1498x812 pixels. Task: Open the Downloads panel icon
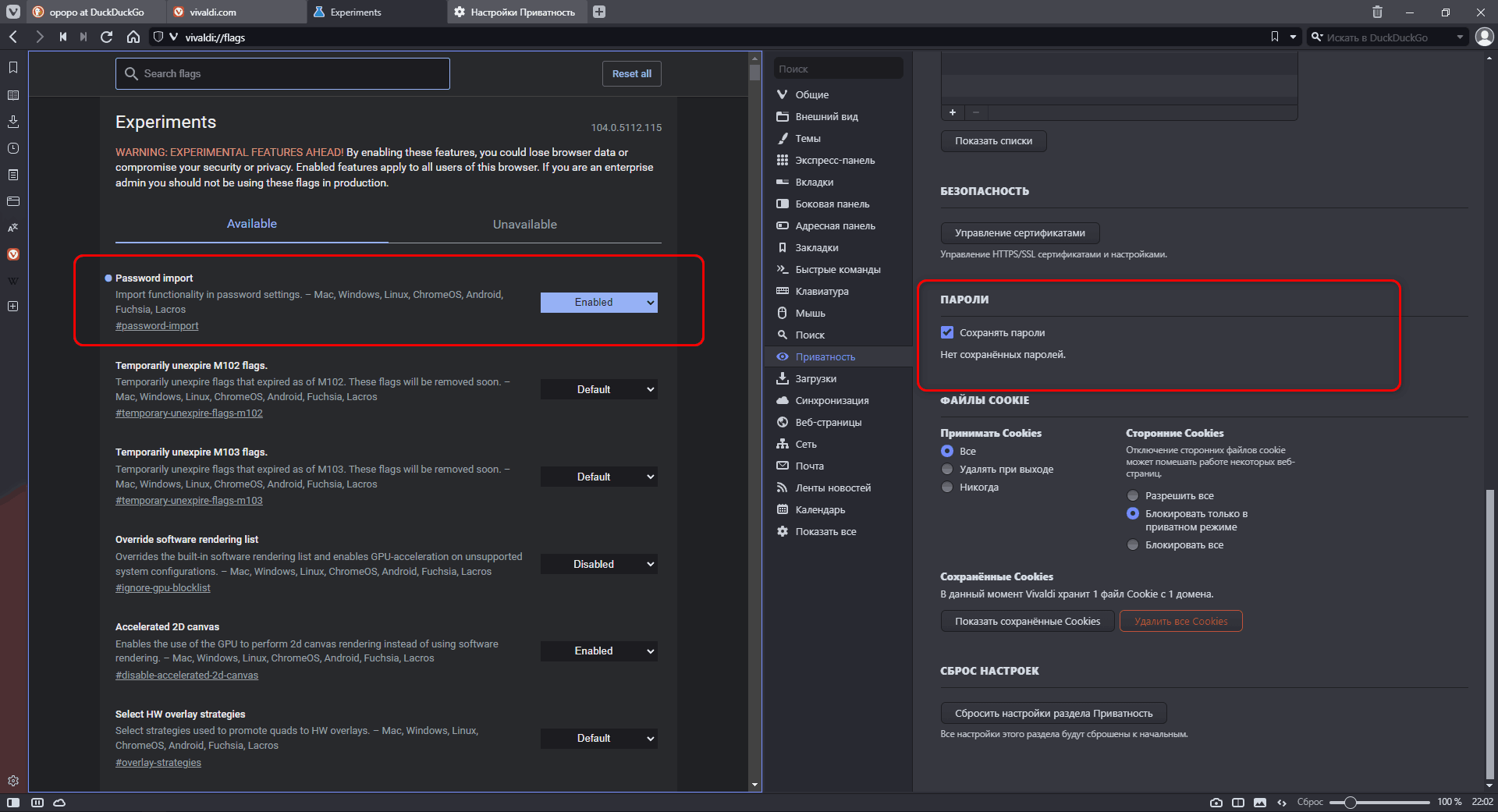(x=13, y=122)
